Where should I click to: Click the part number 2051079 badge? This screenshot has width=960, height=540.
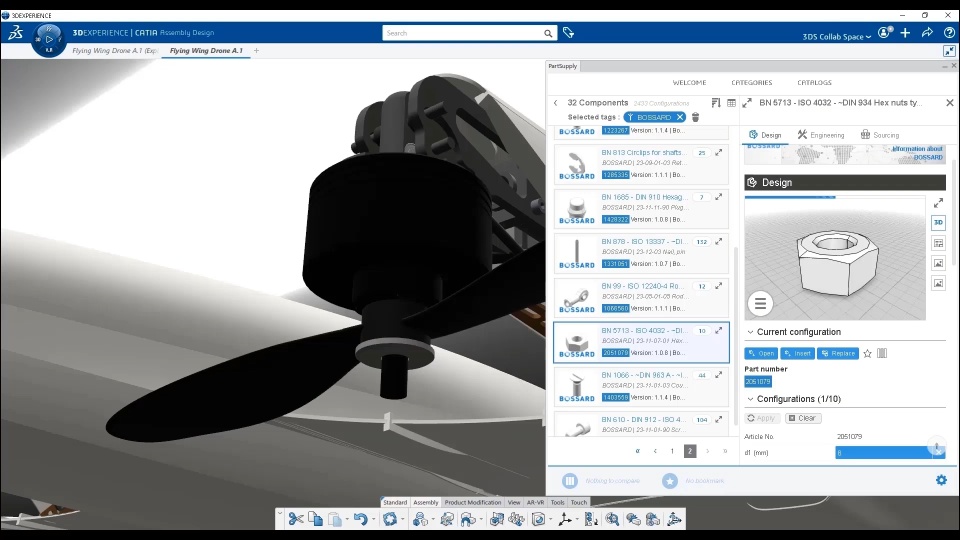(x=757, y=381)
